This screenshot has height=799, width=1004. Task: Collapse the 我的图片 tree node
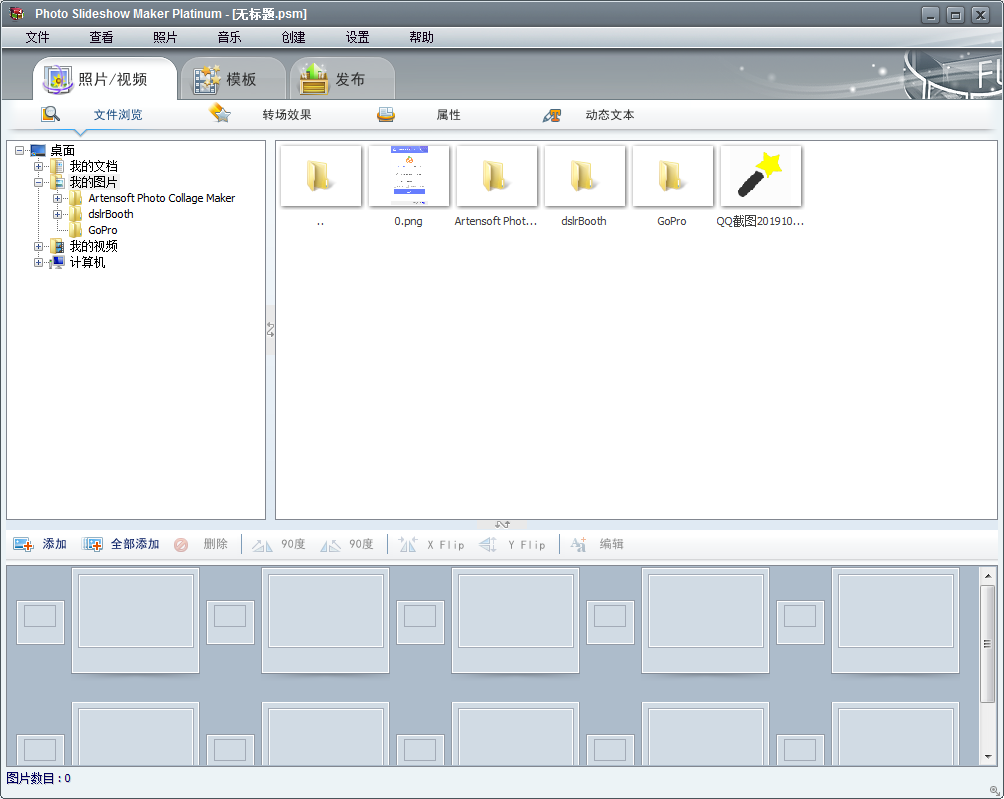tap(38, 182)
